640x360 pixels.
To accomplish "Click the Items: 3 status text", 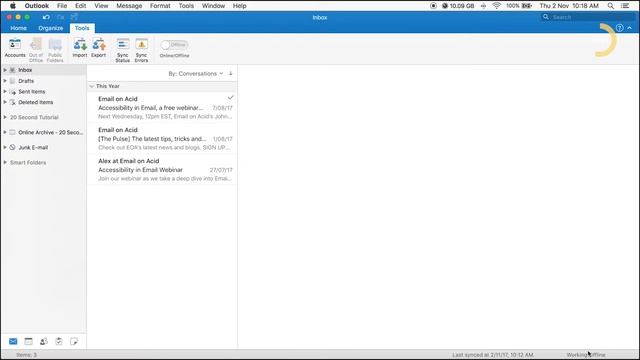I will pos(27,355).
